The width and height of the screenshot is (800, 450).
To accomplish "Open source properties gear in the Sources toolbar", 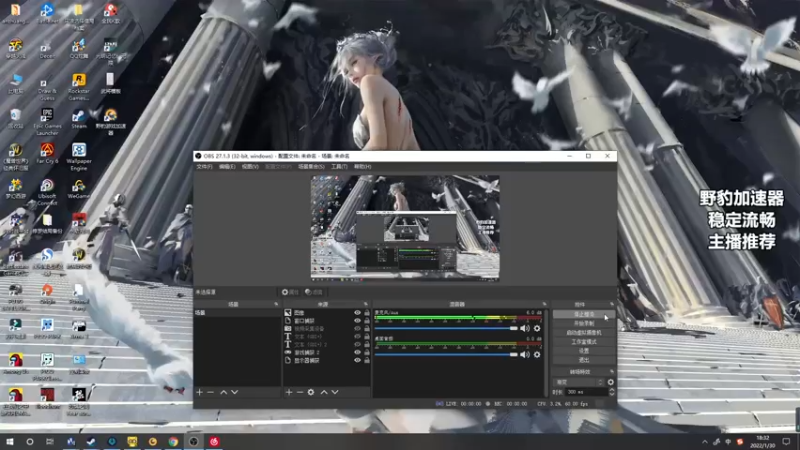I will point(311,392).
